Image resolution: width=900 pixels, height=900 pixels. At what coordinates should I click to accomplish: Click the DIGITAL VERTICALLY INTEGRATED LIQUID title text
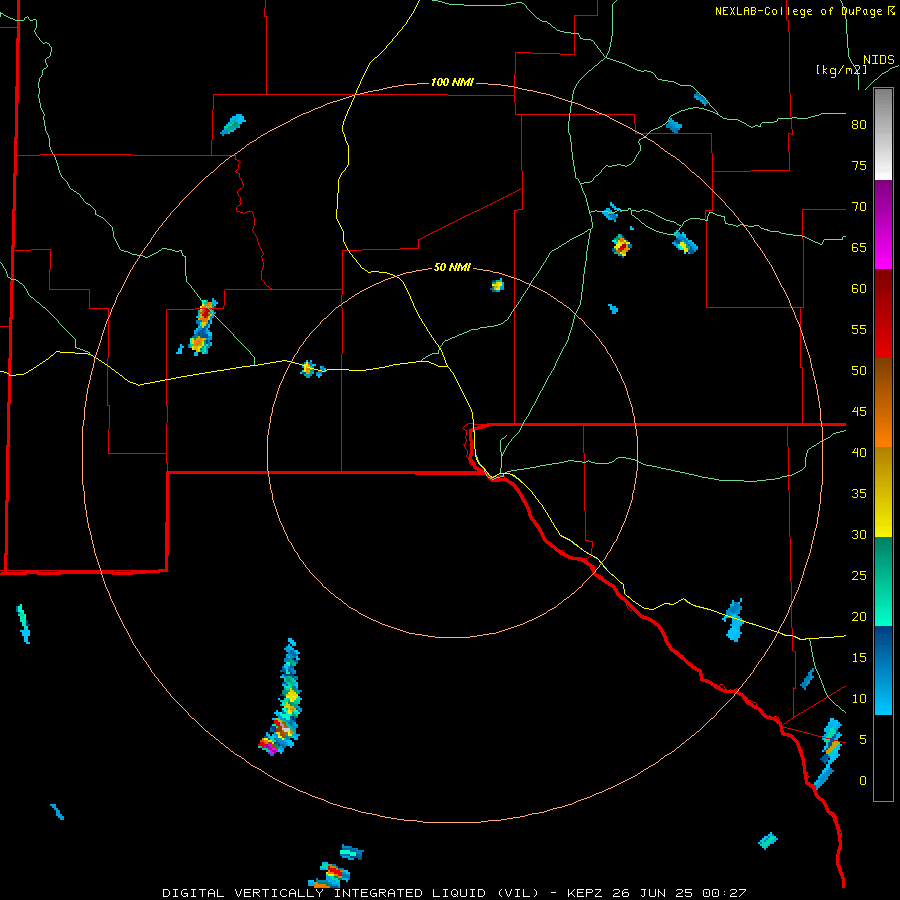[326, 893]
